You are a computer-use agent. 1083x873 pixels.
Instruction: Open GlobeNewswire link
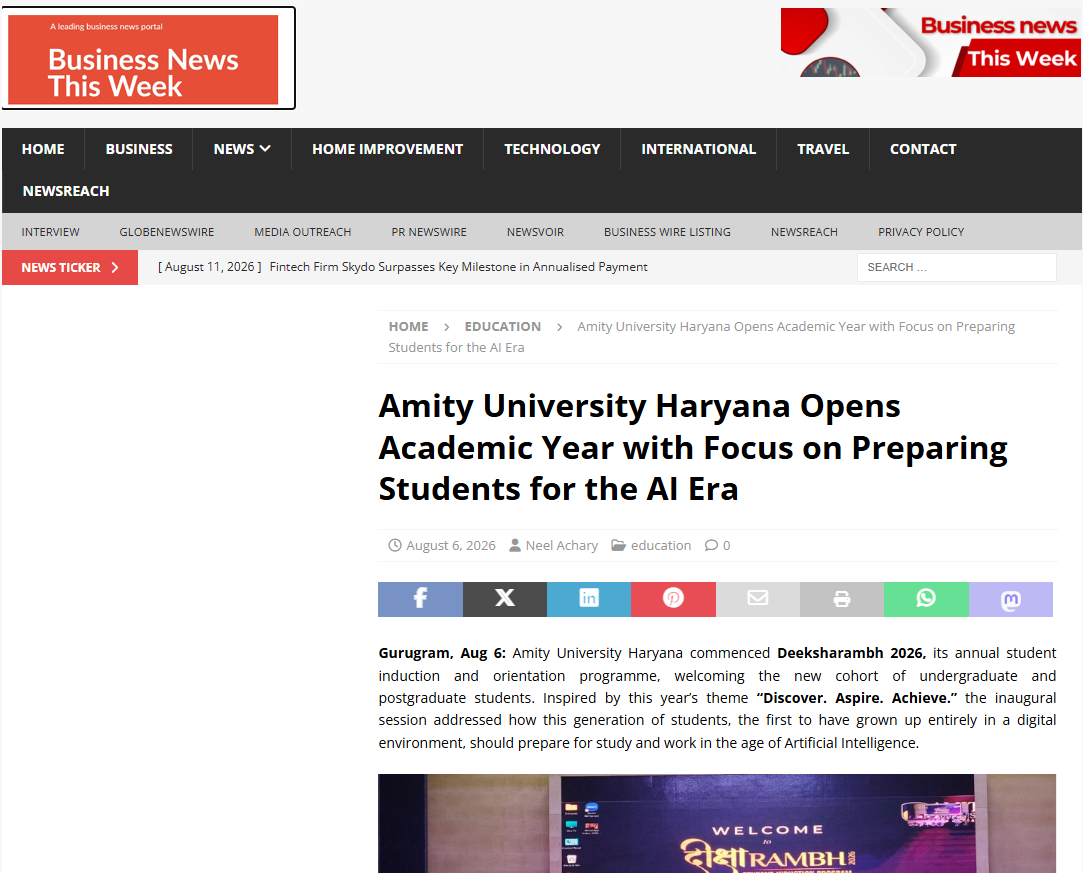pos(166,232)
